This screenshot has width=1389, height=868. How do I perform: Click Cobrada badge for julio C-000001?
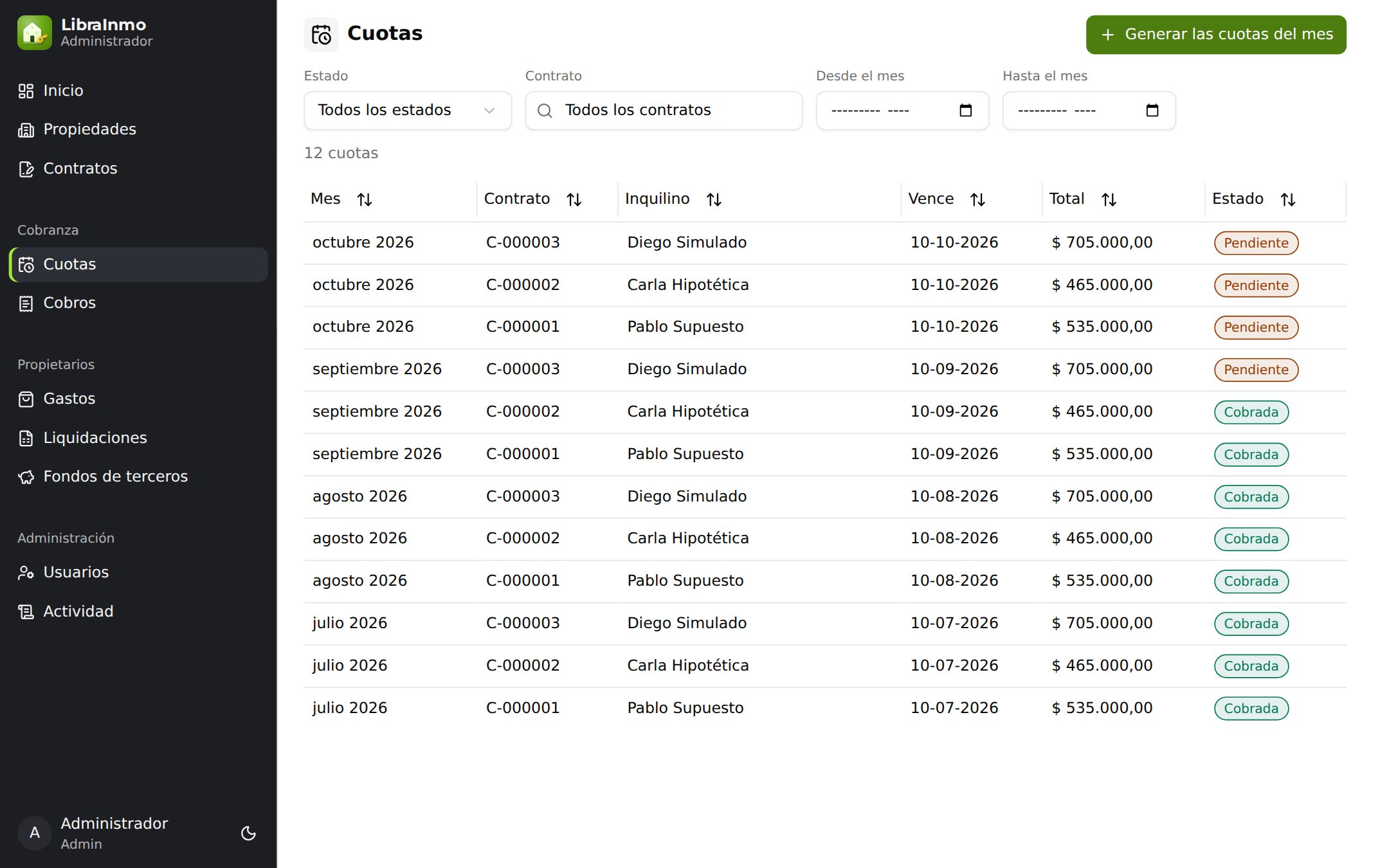click(1251, 709)
